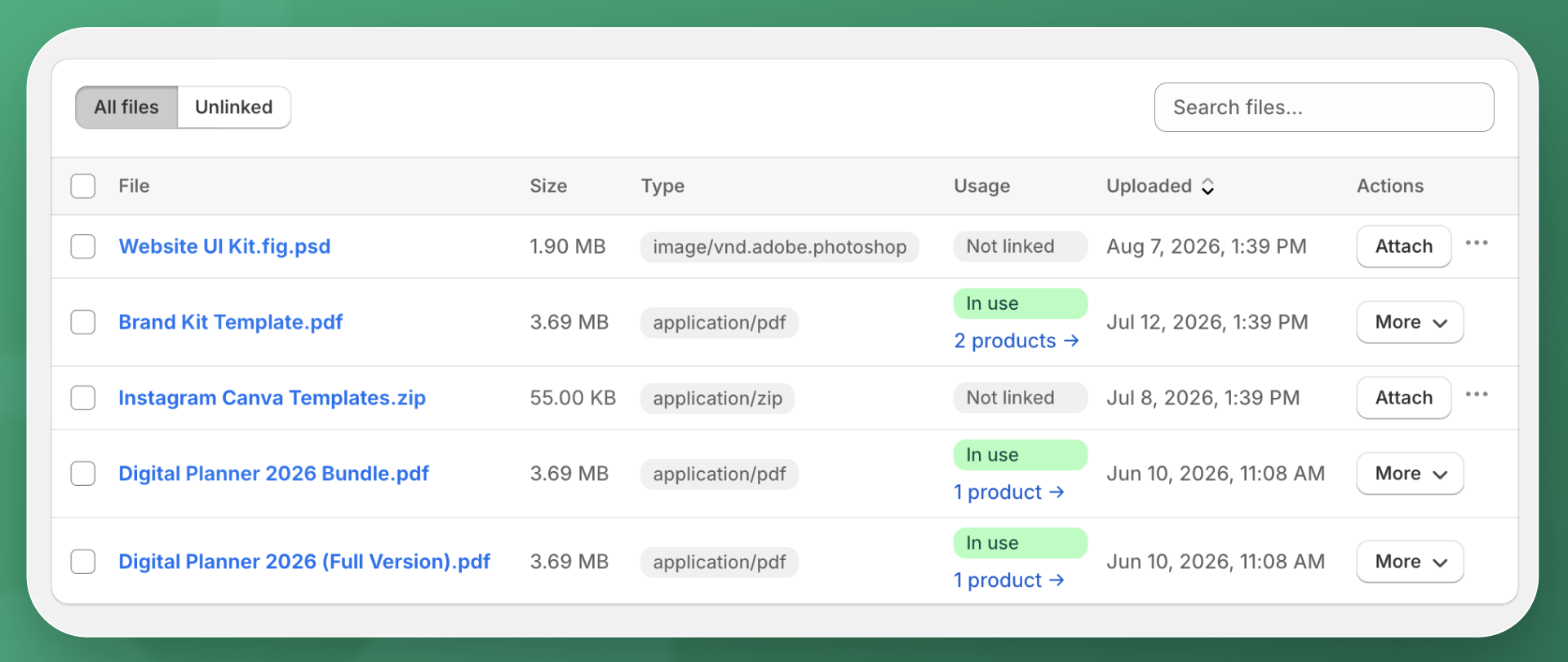Focus the Search files input field
The width and height of the screenshot is (1568, 662).
tap(1324, 107)
